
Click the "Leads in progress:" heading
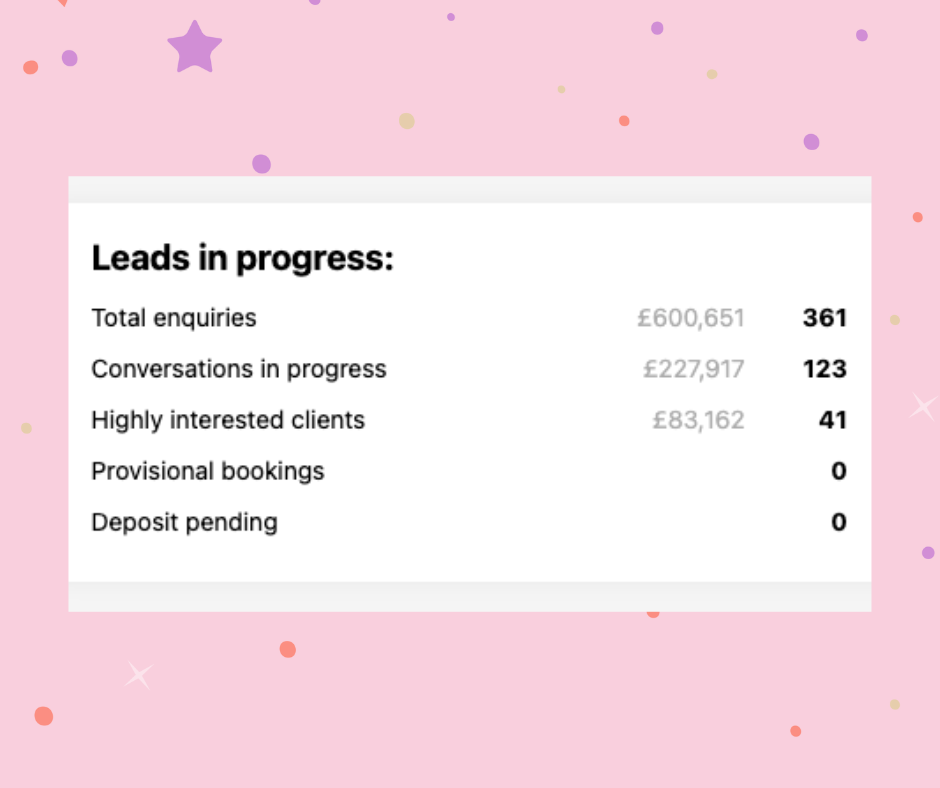242,259
